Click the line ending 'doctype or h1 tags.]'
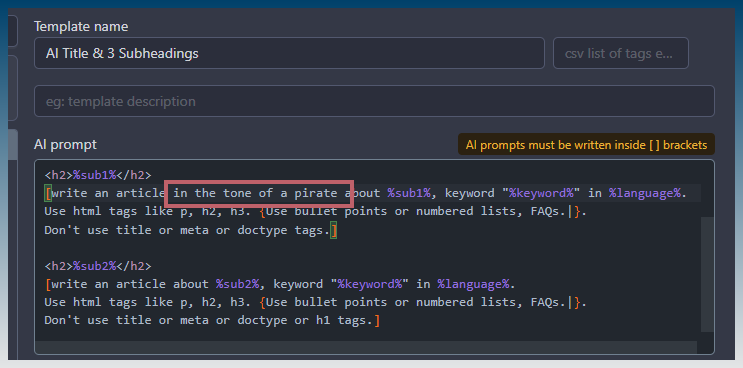The width and height of the screenshot is (743, 368). click(212, 321)
